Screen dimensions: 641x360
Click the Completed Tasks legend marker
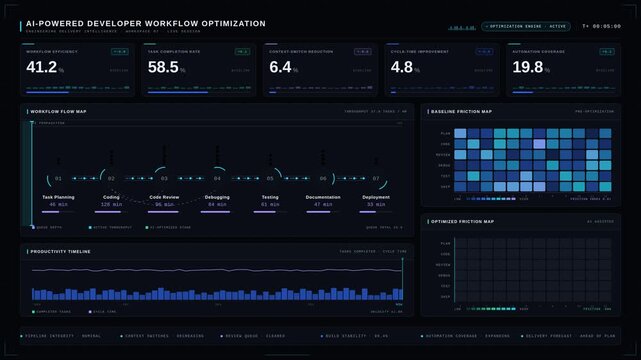[x=33, y=312]
